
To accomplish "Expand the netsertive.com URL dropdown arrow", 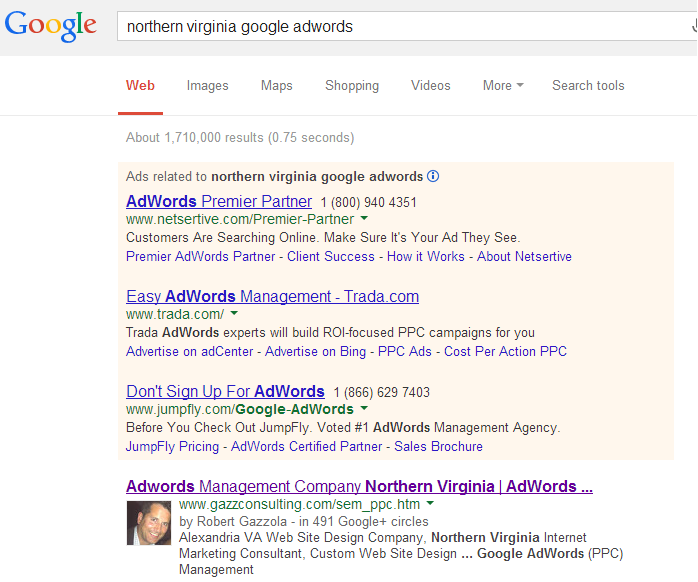I will coord(364,218).
